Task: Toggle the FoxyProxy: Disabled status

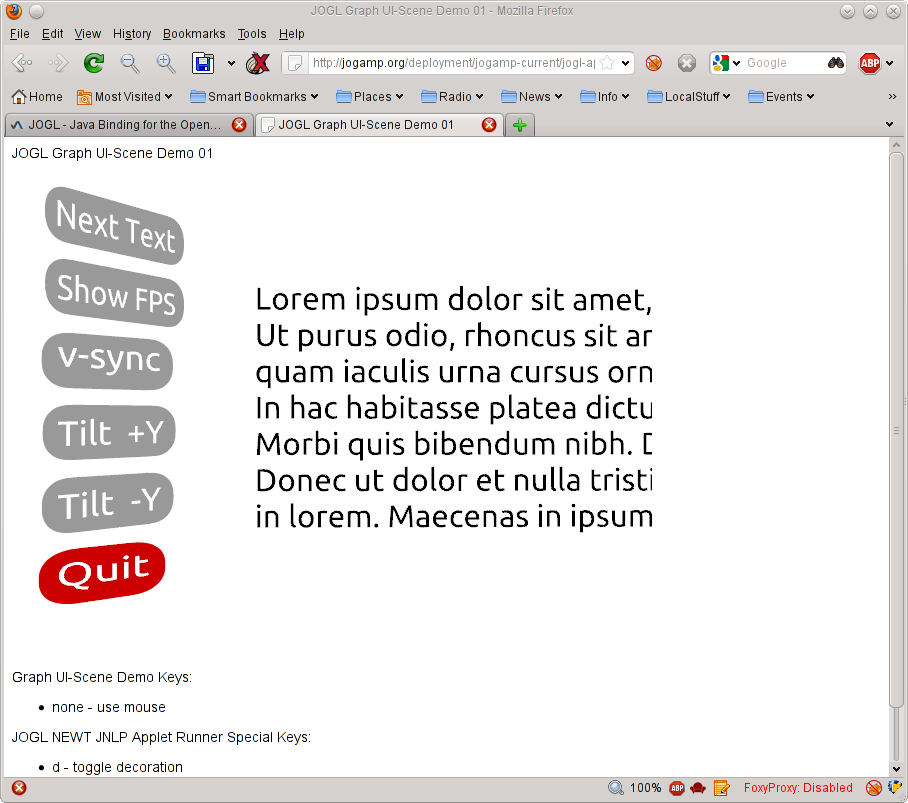Action: [798, 788]
